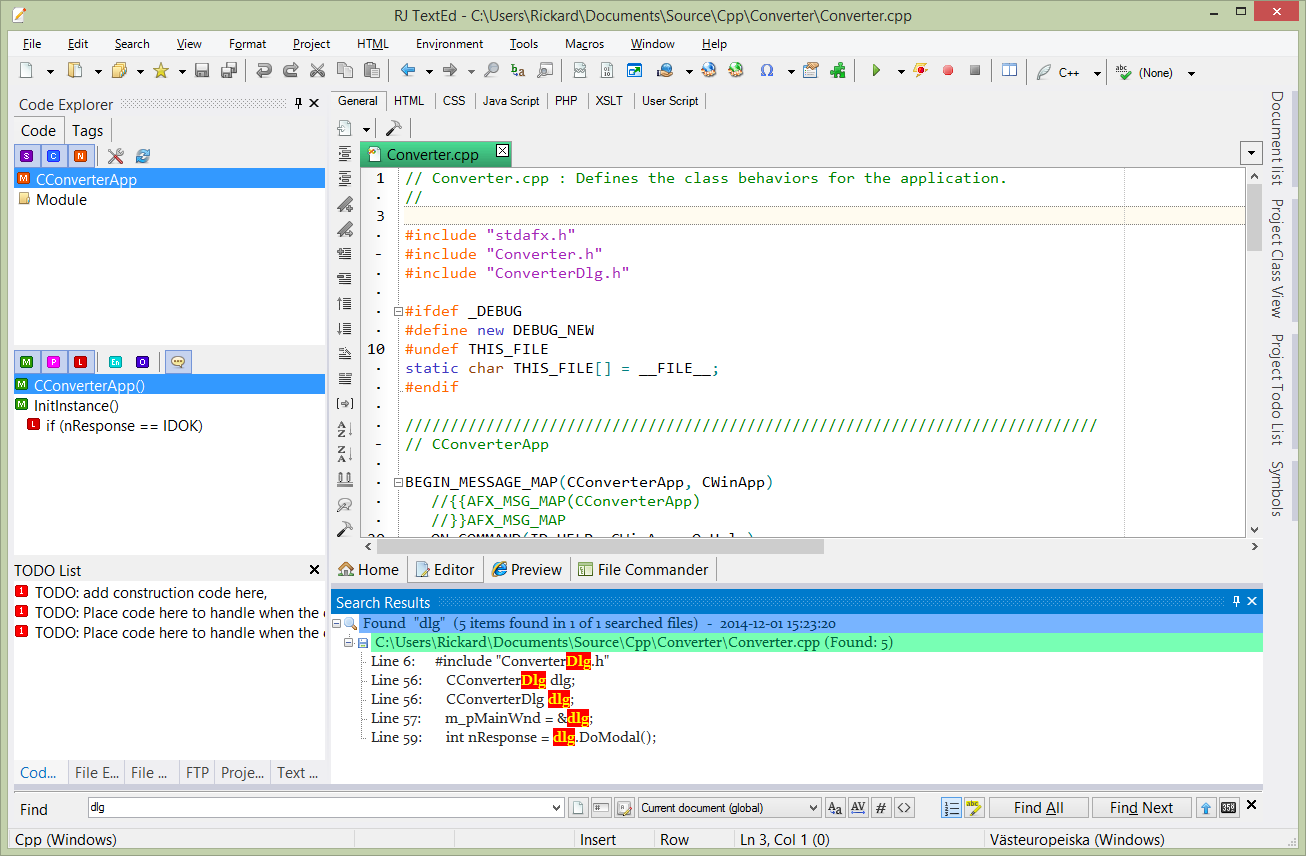The image size is (1306, 856).
Task: Toggle the whole word 'AV' search option
Action: [857, 808]
